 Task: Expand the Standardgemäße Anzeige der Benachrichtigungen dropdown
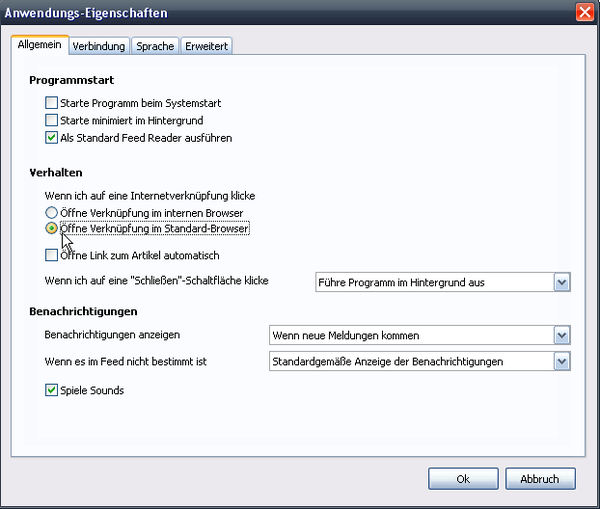(561, 361)
